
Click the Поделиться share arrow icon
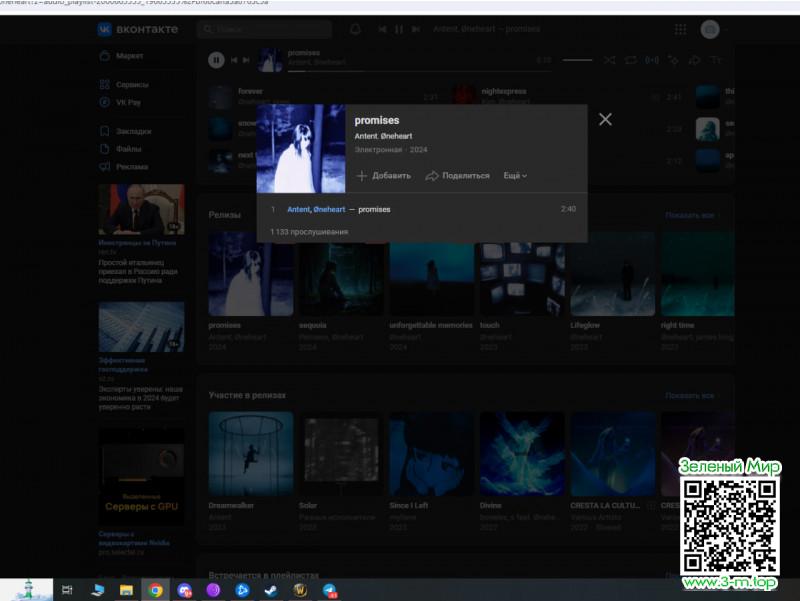click(432, 176)
